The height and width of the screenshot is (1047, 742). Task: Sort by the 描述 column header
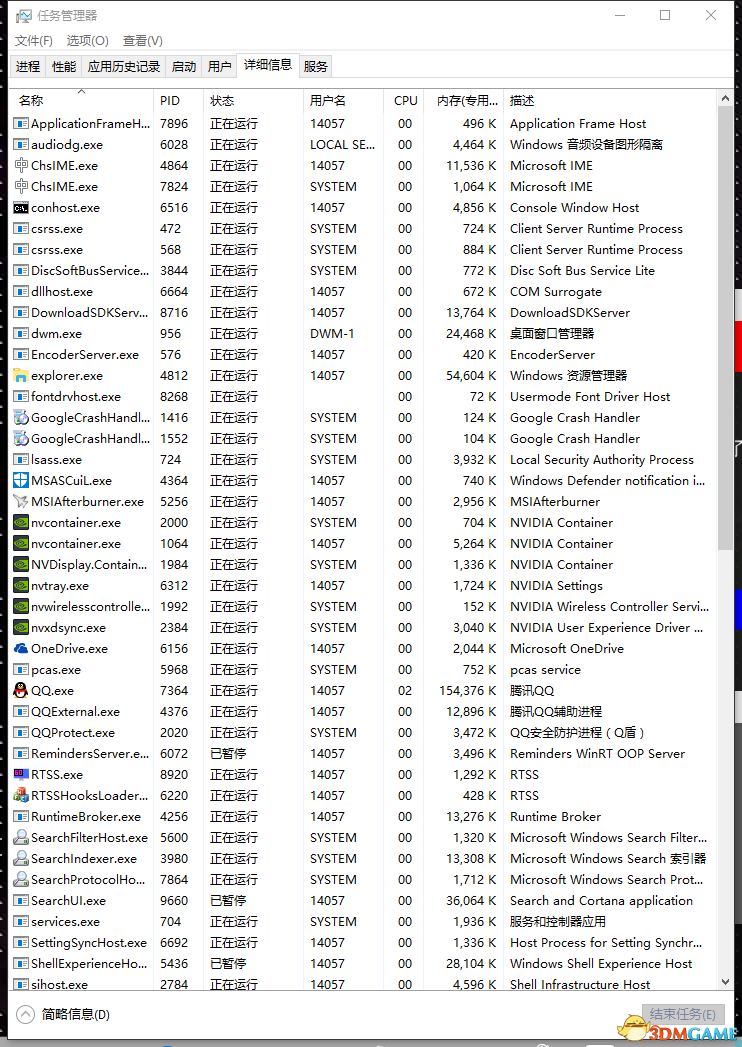610,101
